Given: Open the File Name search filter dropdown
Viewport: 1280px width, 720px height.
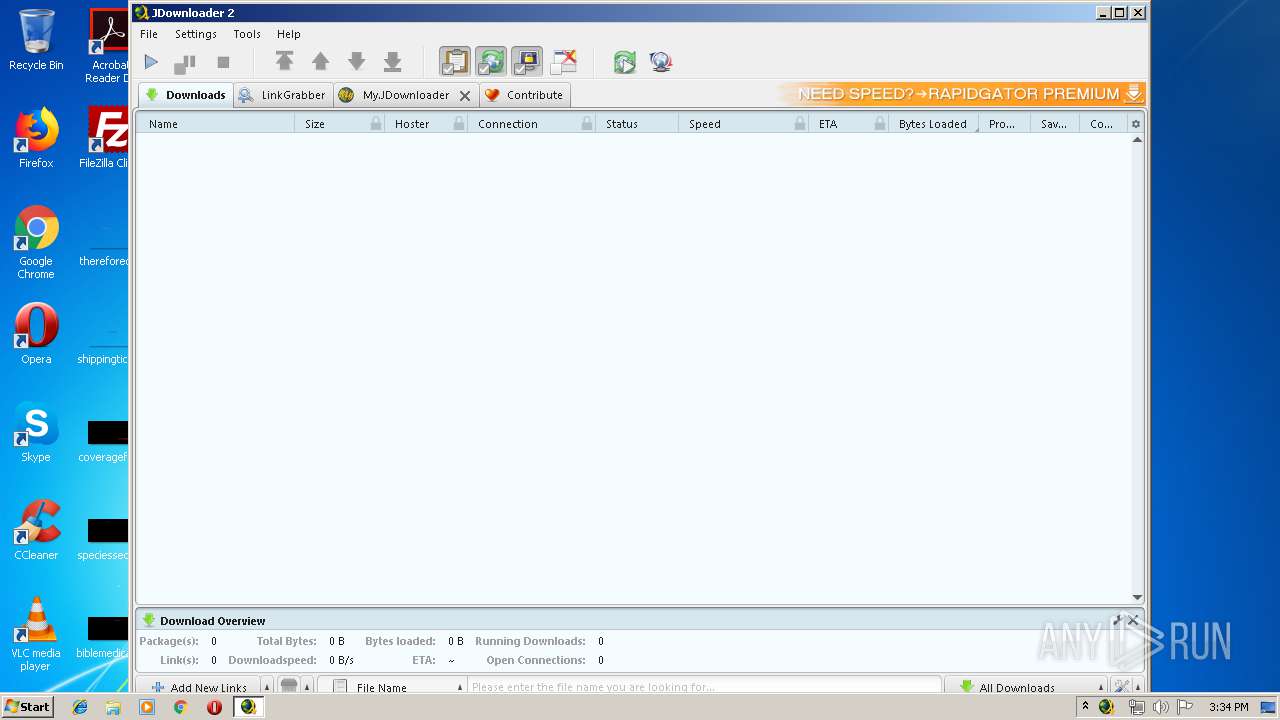Looking at the screenshot, I should [394, 687].
